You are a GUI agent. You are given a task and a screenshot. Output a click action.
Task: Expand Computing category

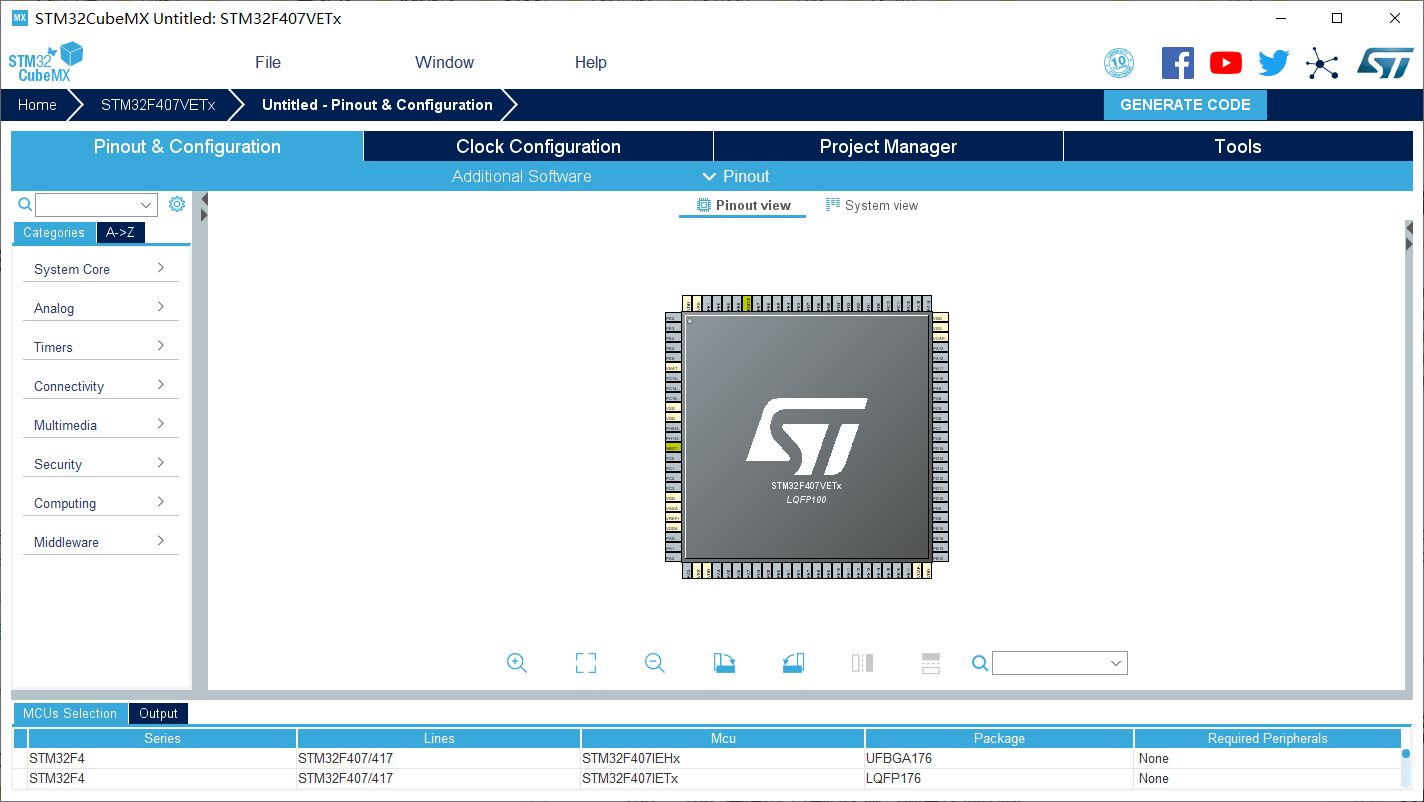pyautogui.click(x=100, y=503)
